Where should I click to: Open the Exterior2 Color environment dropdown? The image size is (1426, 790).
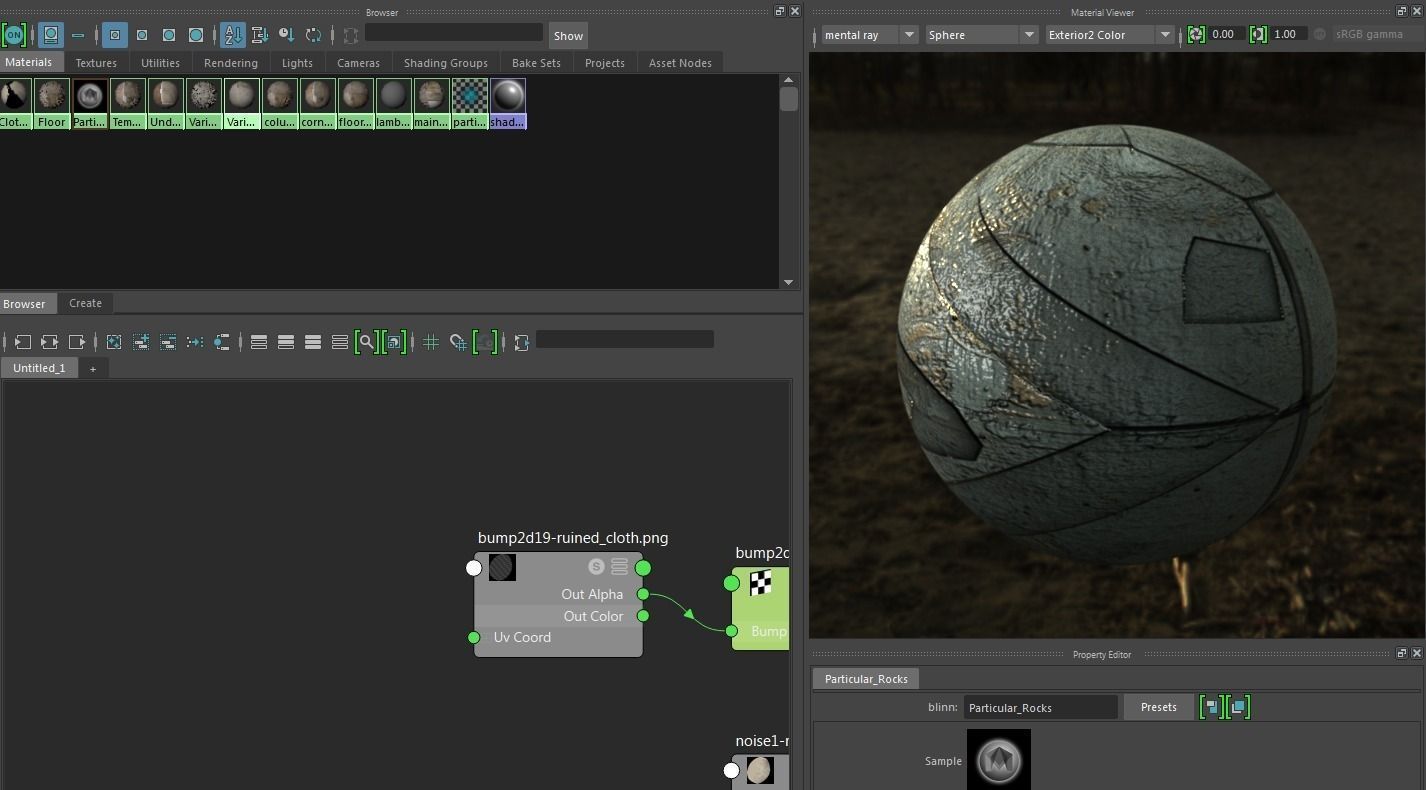pos(1110,35)
